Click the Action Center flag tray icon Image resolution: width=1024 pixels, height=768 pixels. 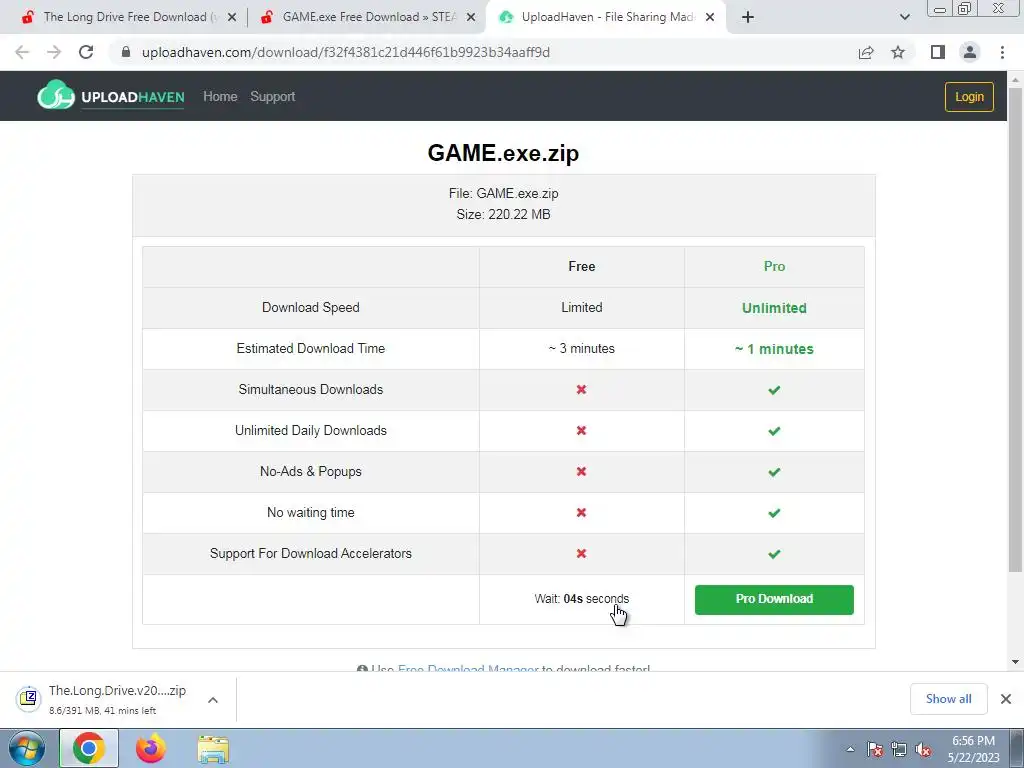[874, 749]
